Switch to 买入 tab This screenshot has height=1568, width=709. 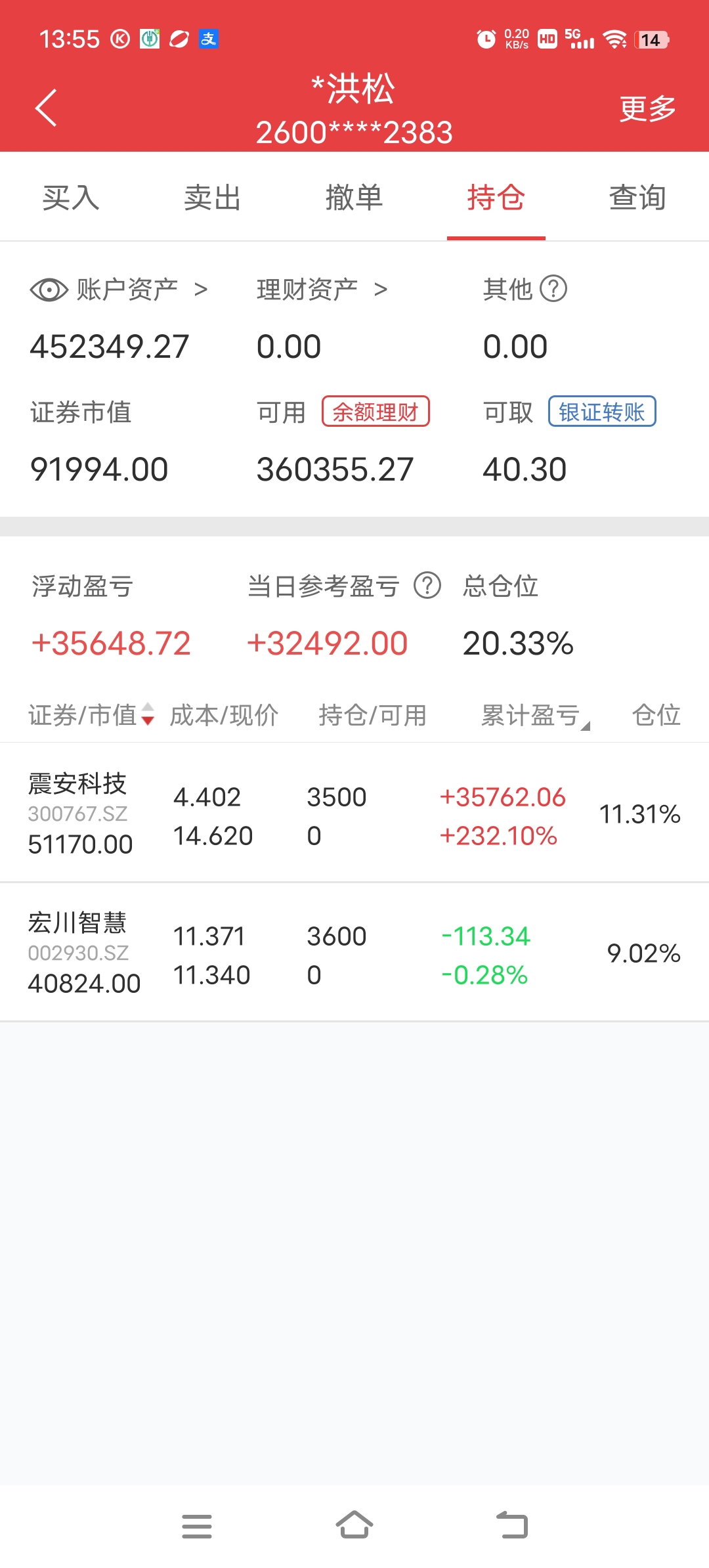[x=71, y=197]
